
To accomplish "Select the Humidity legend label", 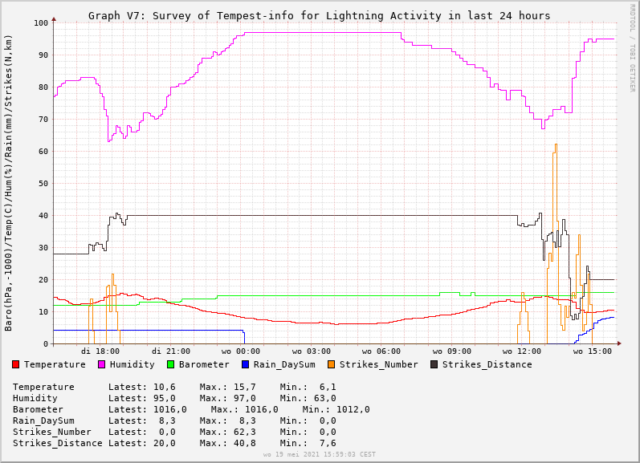I will (x=132, y=364).
